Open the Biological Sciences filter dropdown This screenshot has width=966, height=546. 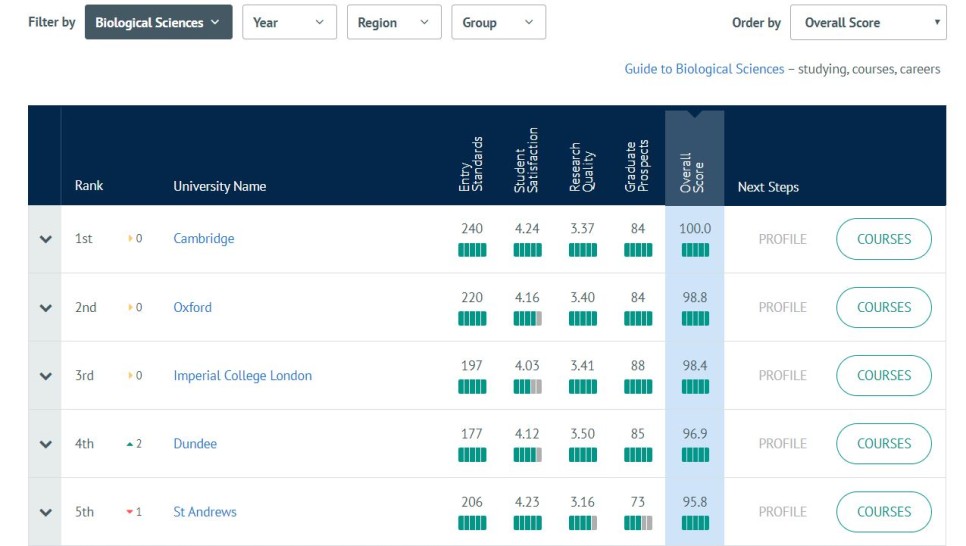pyautogui.click(x=158, y=22)
